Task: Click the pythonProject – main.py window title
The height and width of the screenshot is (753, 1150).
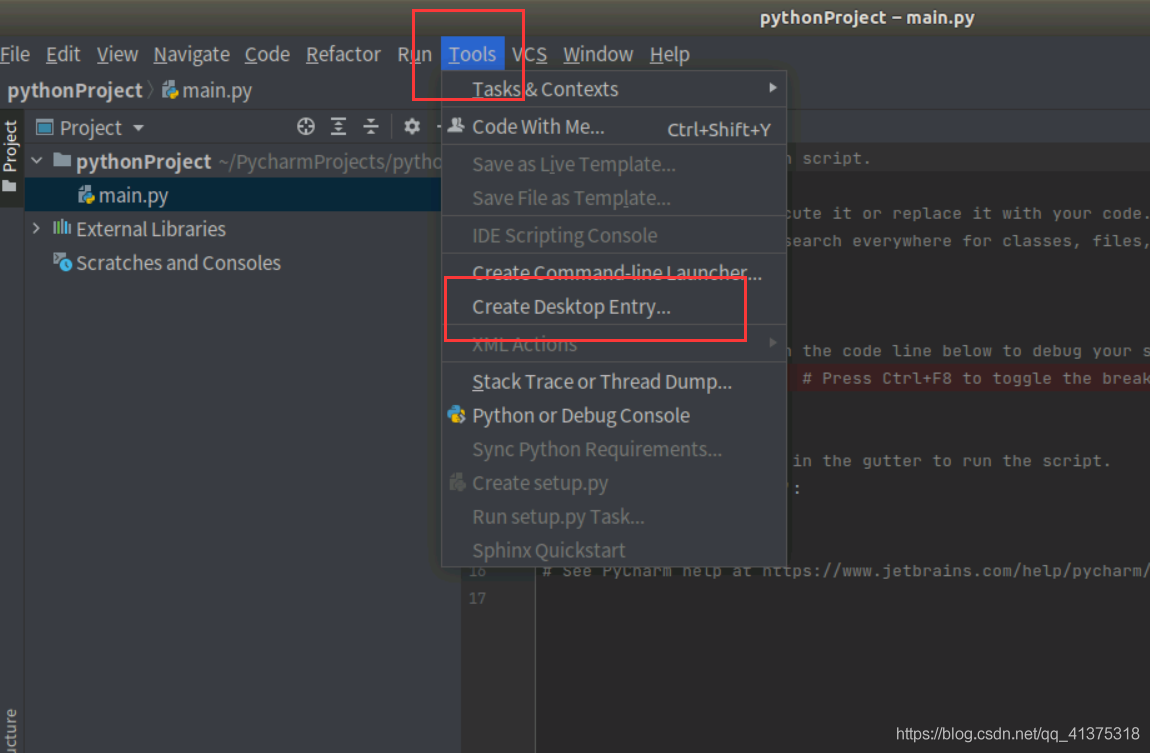Action: [x=867, y=18]
